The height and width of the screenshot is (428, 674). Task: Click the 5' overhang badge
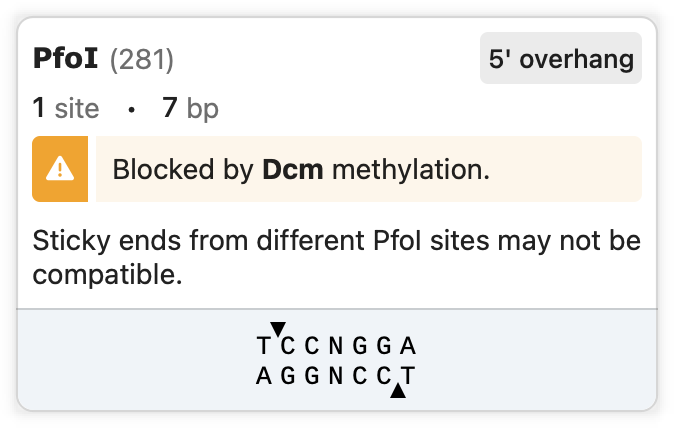coord(561,59)
